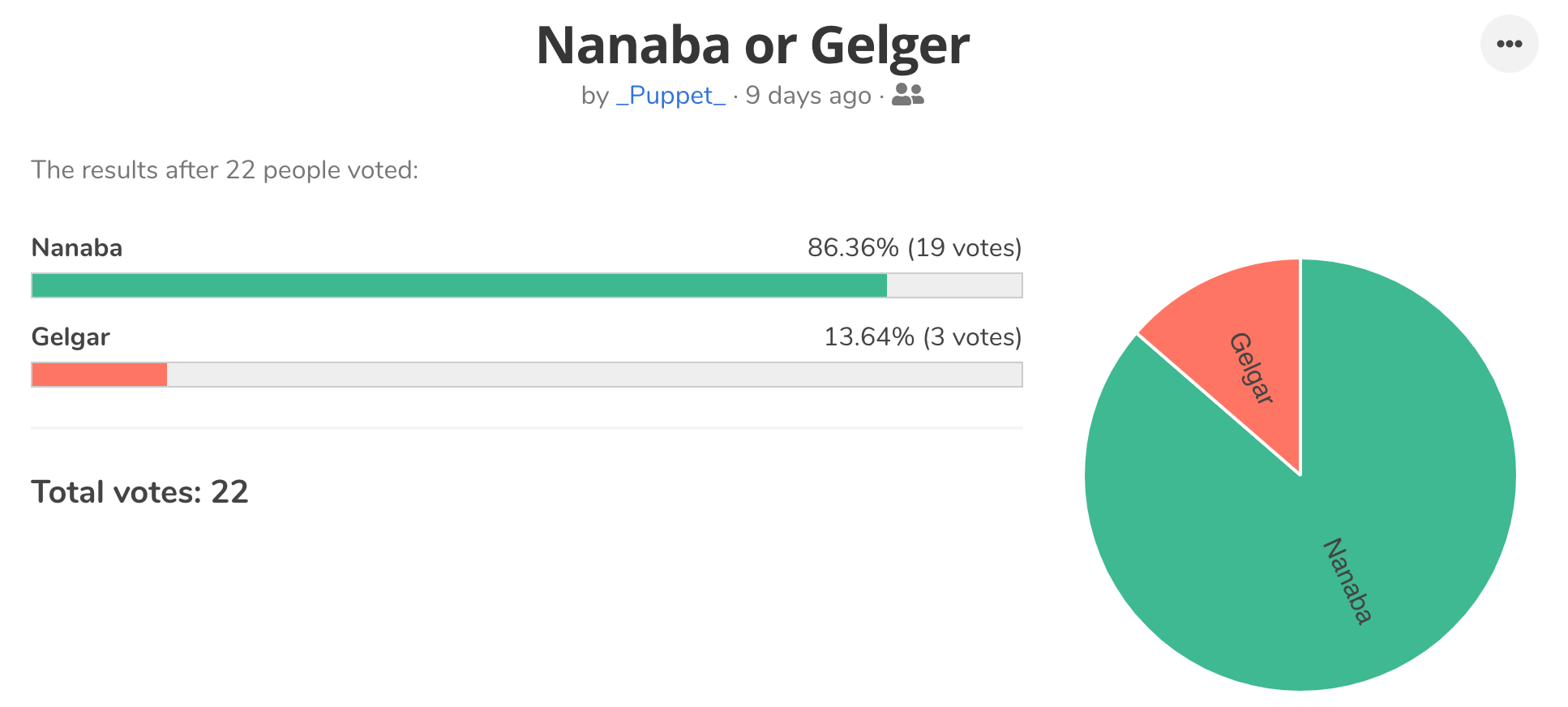Click the 9 days ago timestamp
Screen dimensions: 1568x707
point(808,96)
